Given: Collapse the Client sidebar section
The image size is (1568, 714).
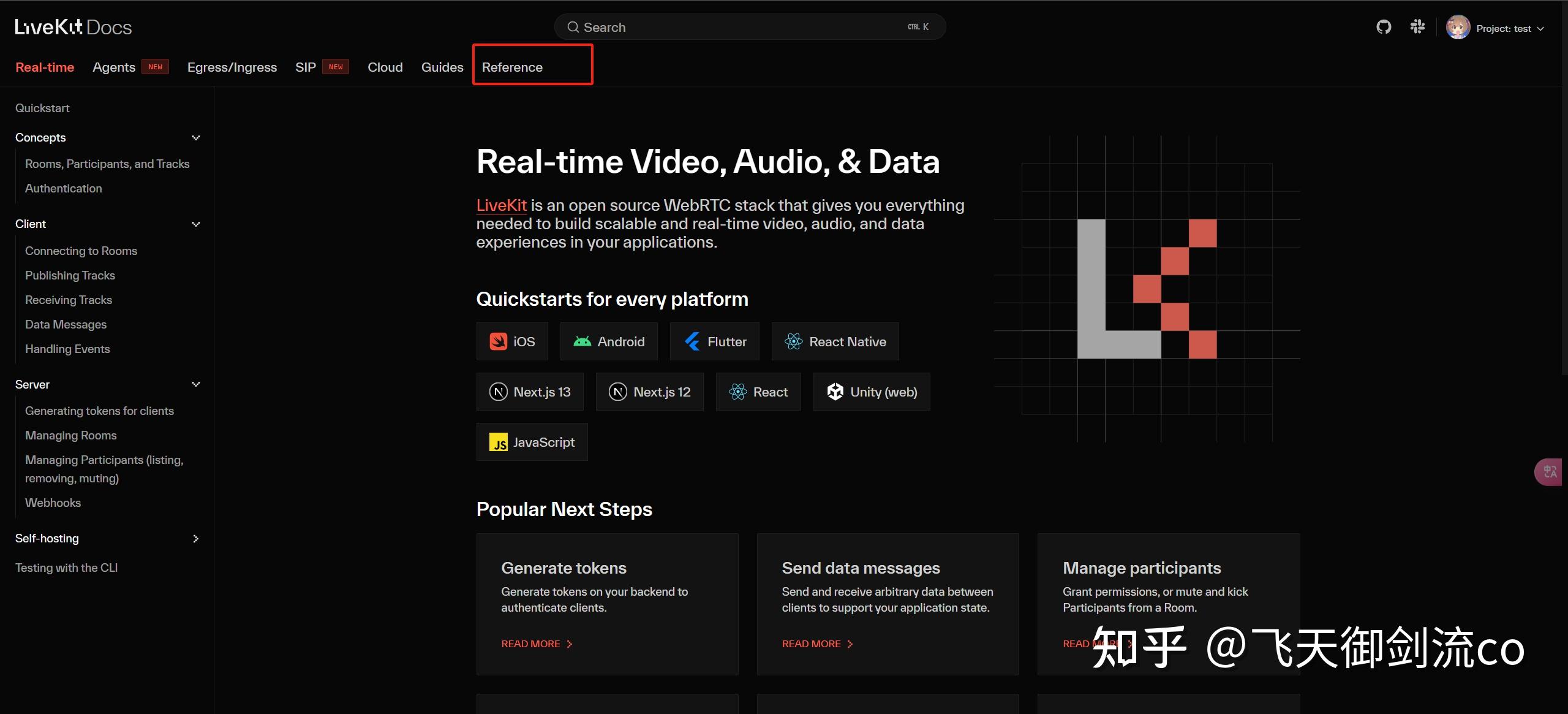Looking at the screenshot, I should (196, 224).
